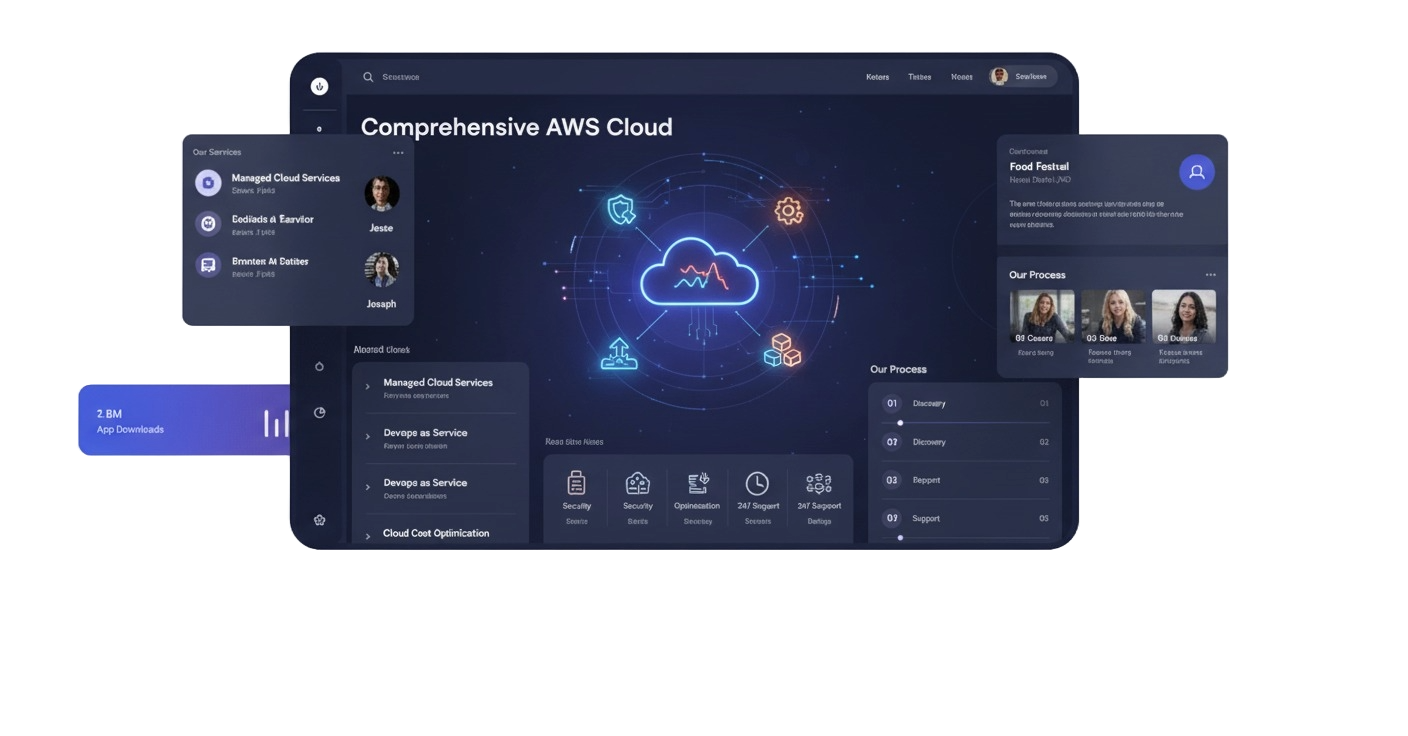This screenshot has height=736, width=1408.
Task: Expand the Cloud Cost Optimization chevron
Action: 368,535
